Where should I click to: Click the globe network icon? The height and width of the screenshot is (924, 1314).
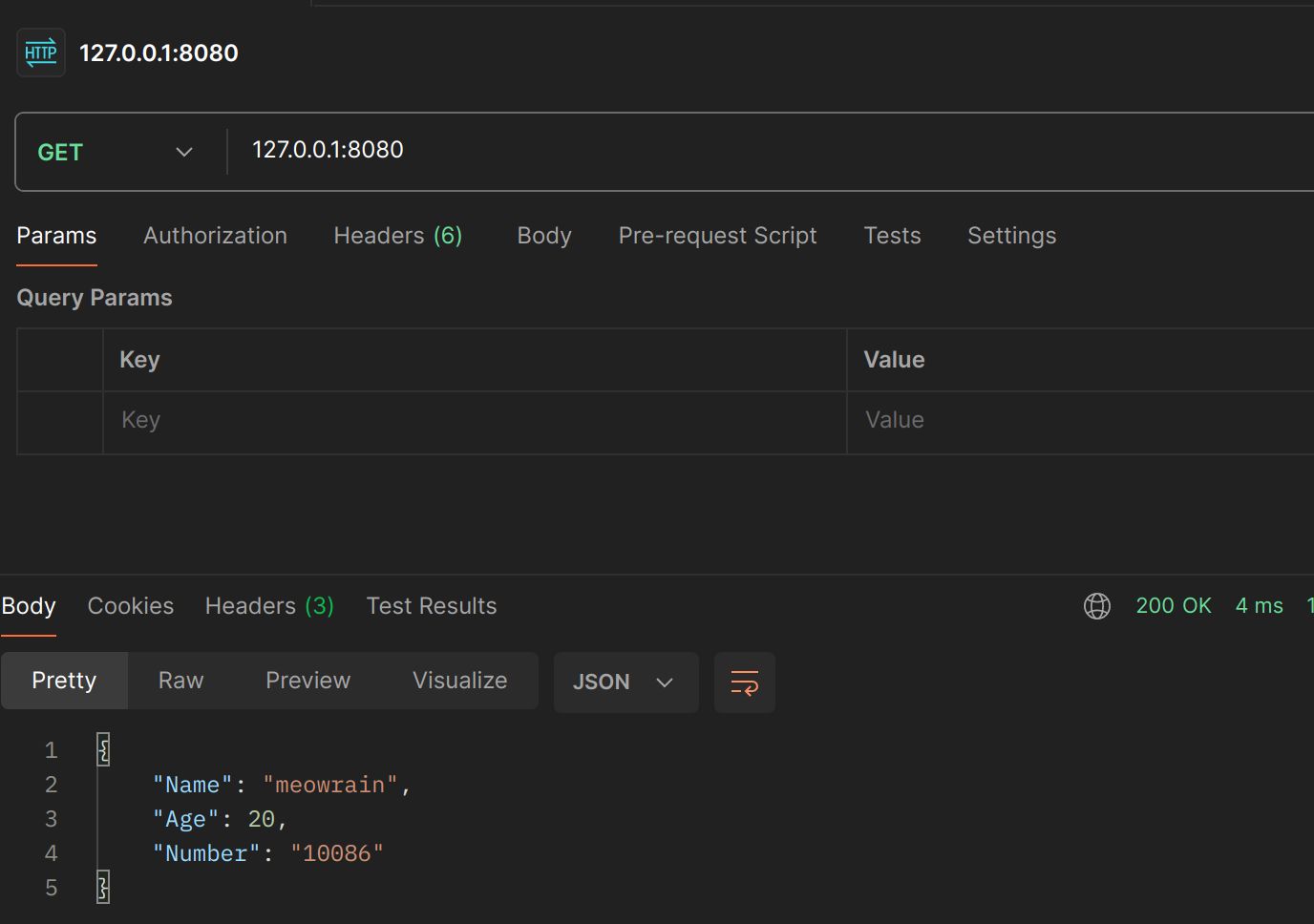point(1097,606)
